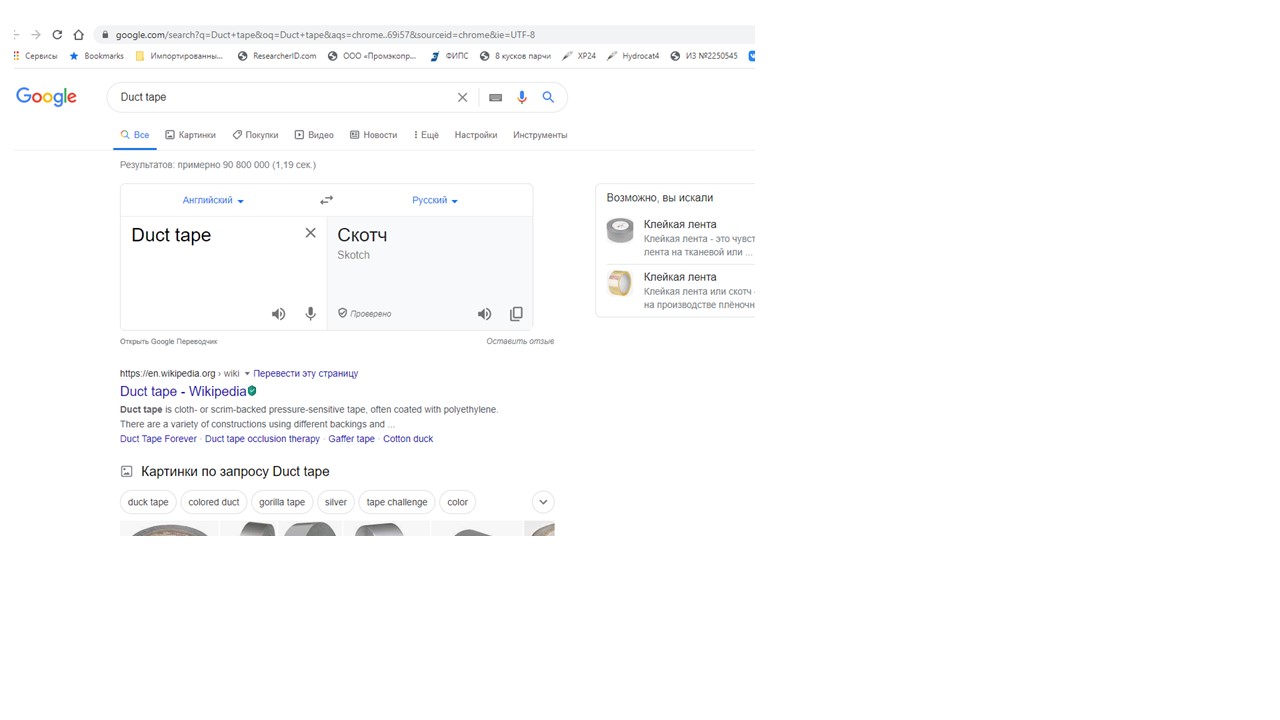The image size is (1280, 720).
Task: Click the lock icon in the address bar
Action: 104,35
